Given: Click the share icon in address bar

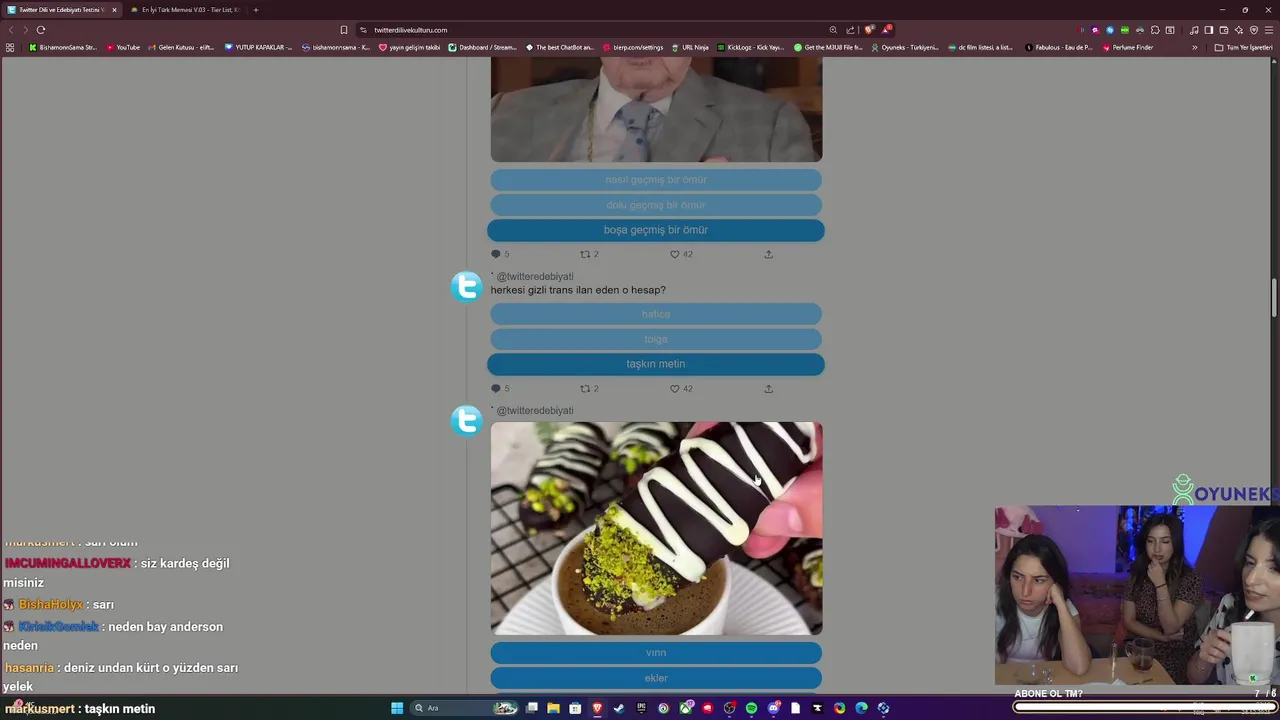Looking at the screenshot, I should click(x=850, y=30).
